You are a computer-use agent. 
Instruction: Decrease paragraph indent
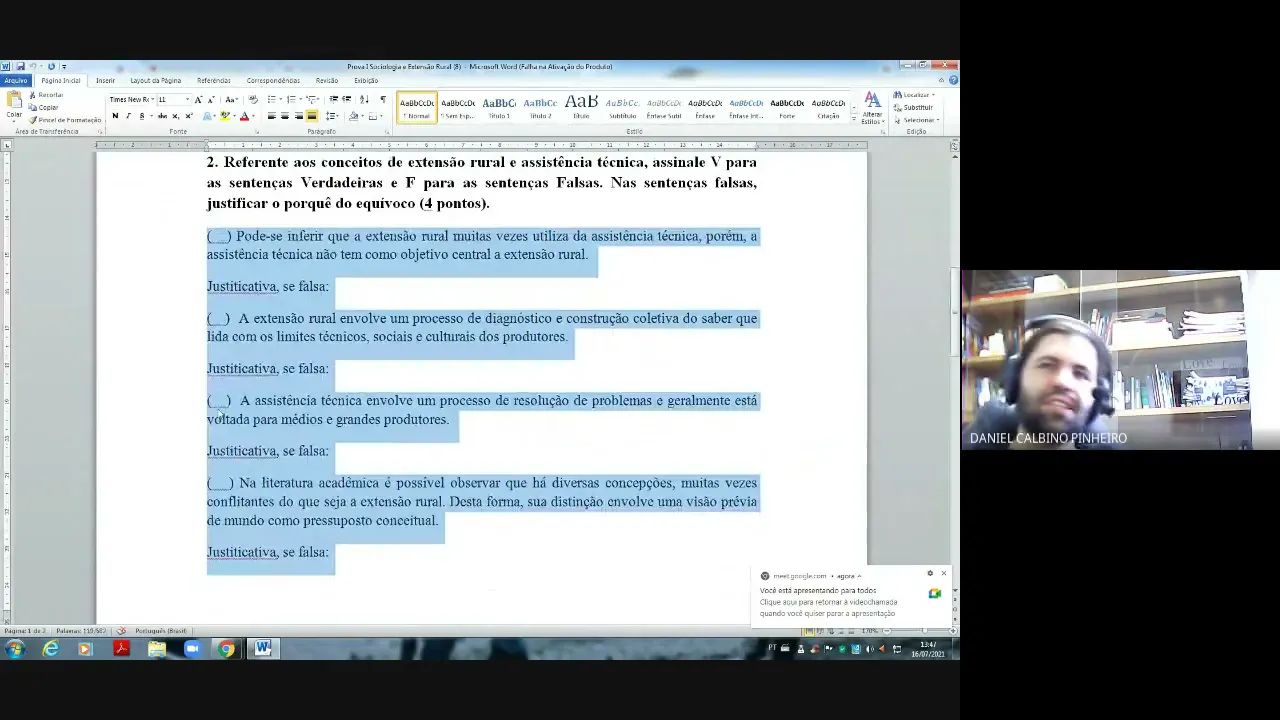333,100
